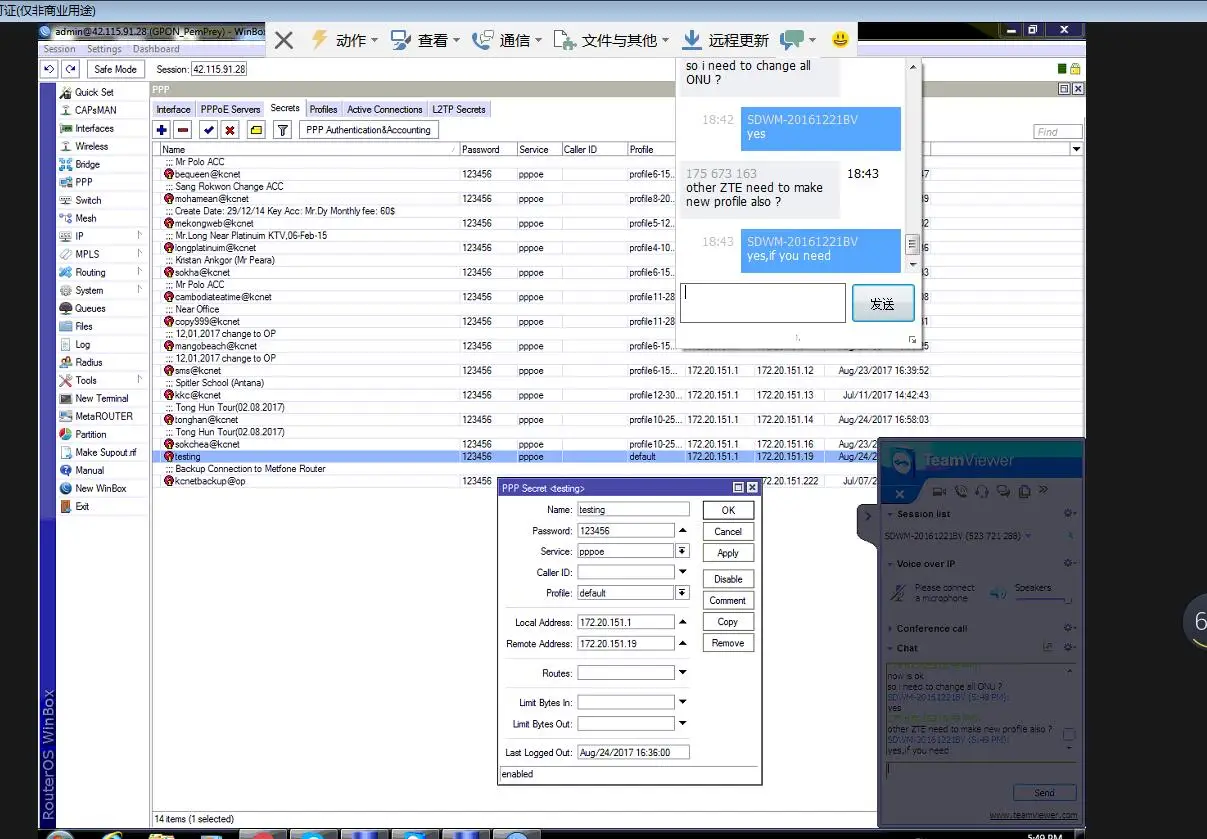Screen dimensions: 1207x839
Task: Disable the testing secret via red X icon
Action: 230,129
